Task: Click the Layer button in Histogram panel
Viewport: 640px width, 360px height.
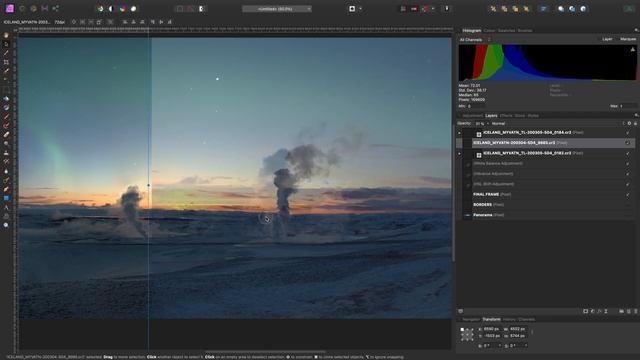Action: pyautogui.click(x=607, y=39)
